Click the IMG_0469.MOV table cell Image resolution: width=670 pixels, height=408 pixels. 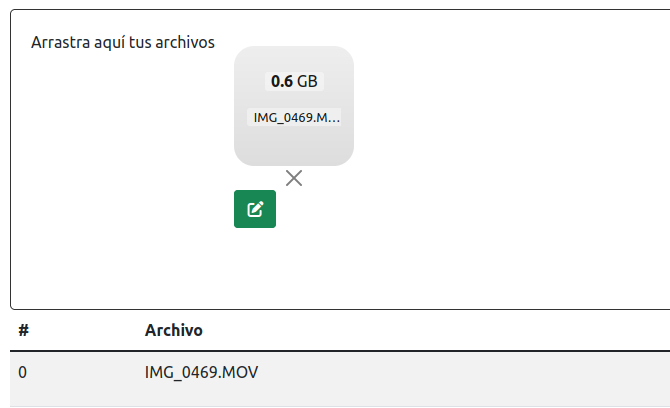tap(202, 373)
